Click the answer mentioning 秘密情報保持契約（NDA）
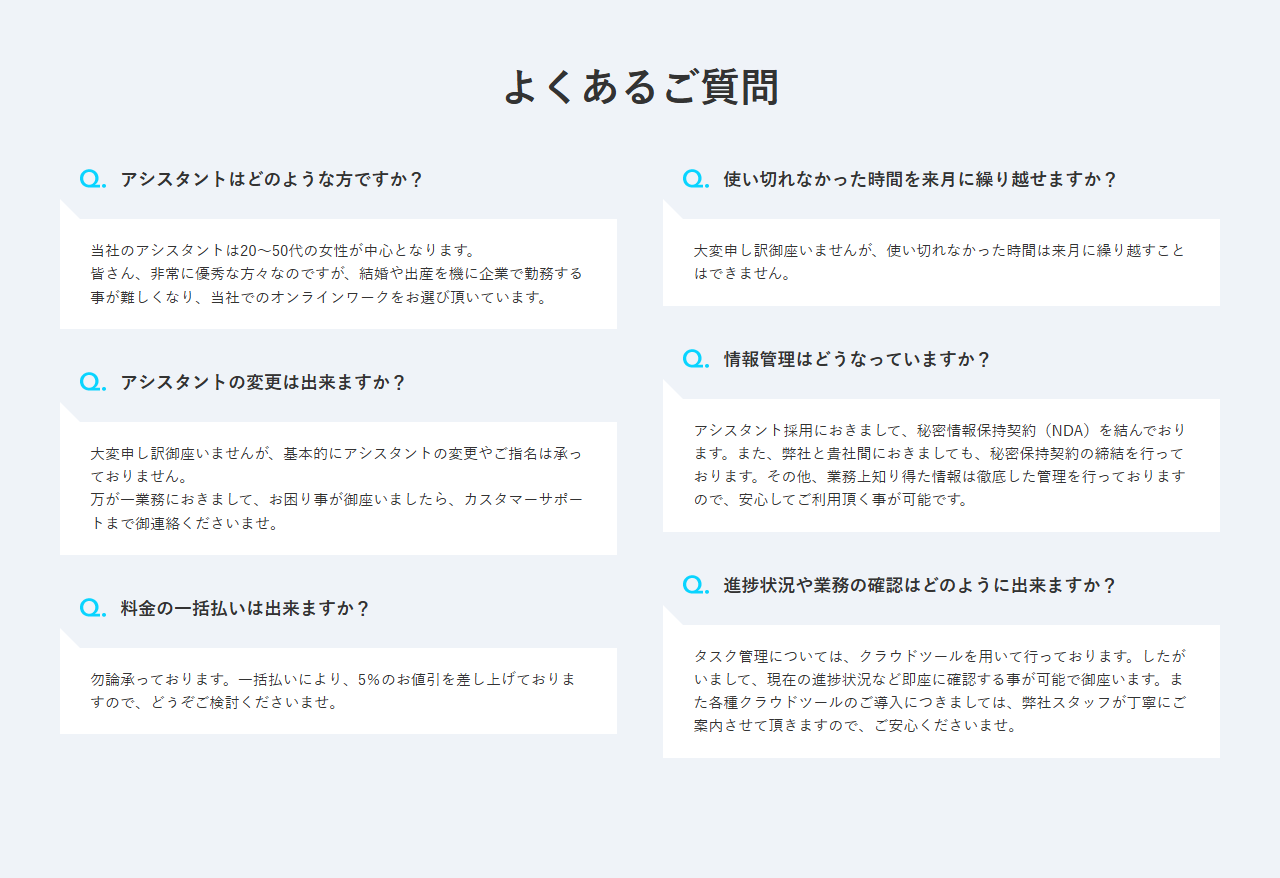This screenshot has height=878, width=1280. point(941,465)
